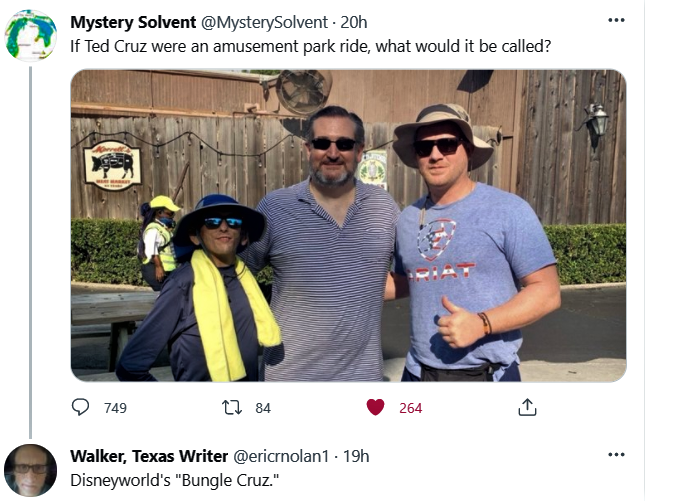Click the reply speech bubble icon
Screen dimensions: 678x501
tap(81, 407)
